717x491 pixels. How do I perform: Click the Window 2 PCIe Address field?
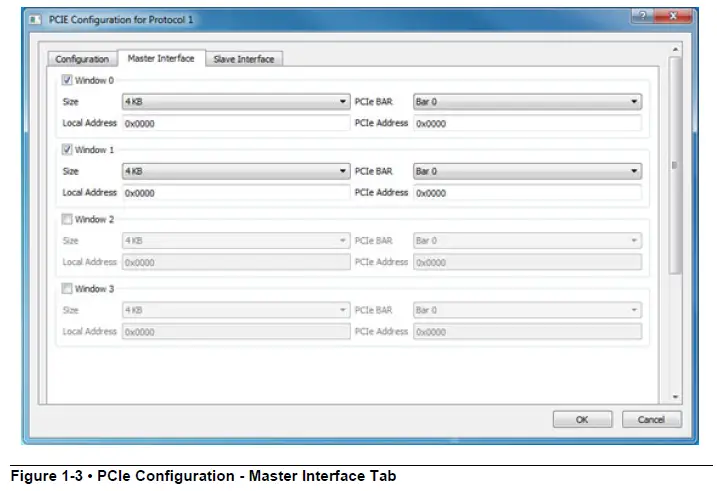527,262
